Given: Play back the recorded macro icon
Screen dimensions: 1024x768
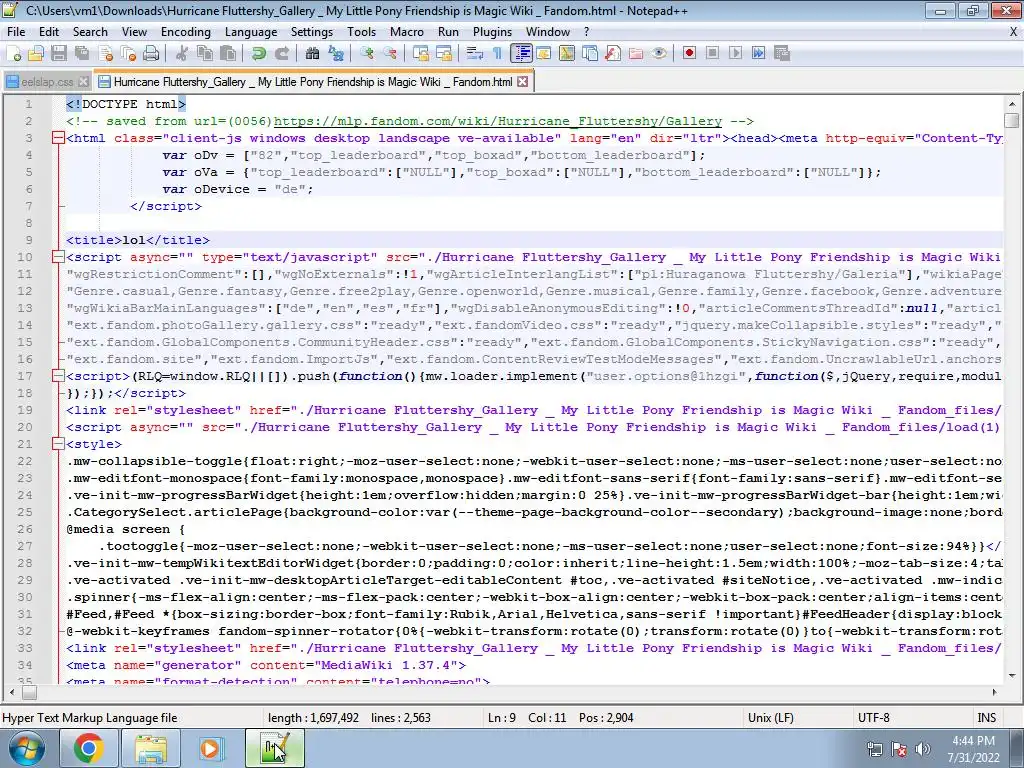Looking at the screenshot, I should 735,54.
